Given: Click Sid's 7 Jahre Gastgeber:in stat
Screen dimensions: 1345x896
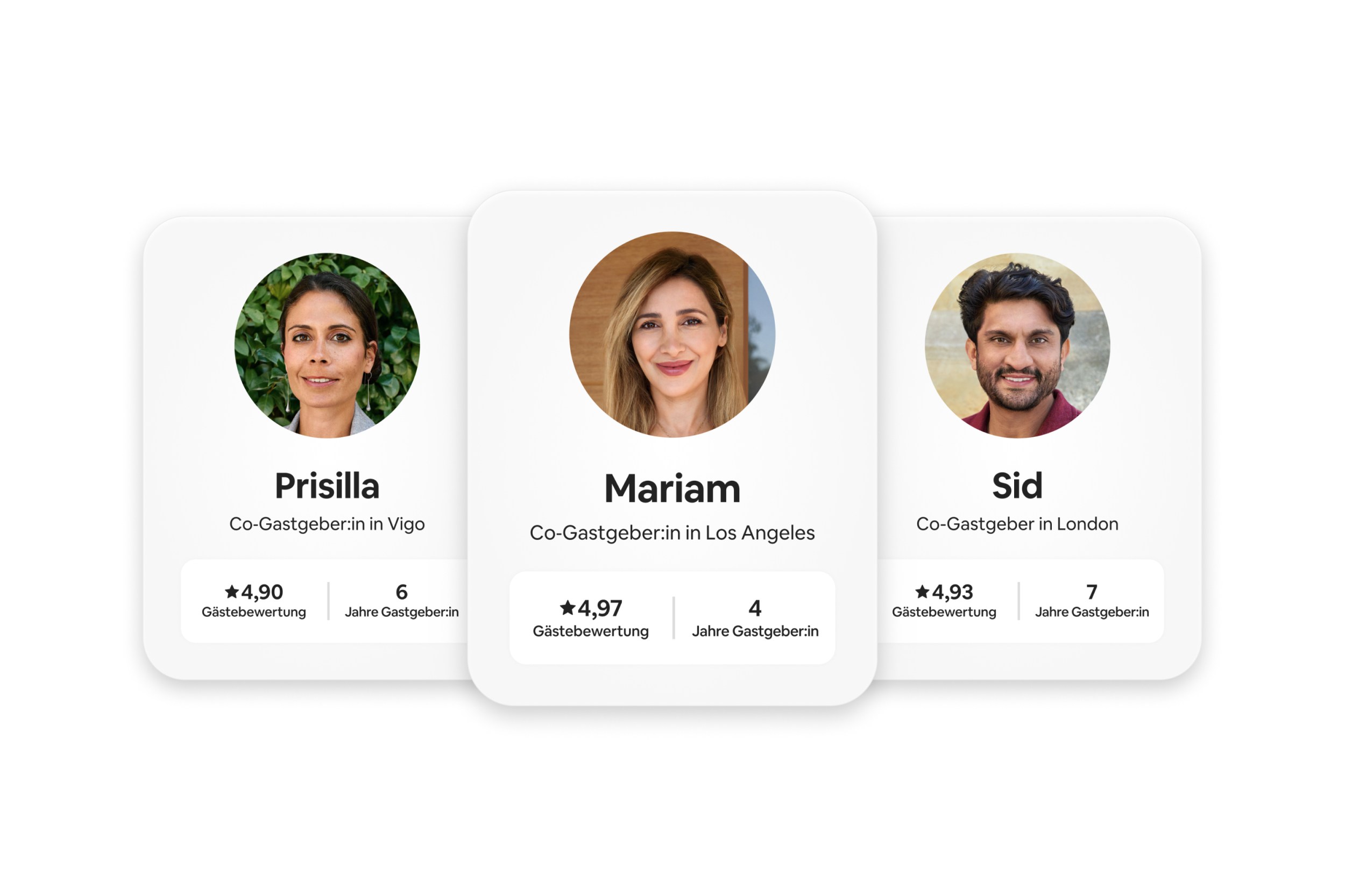Looking at the screenshot, I should pos(1091,601).
